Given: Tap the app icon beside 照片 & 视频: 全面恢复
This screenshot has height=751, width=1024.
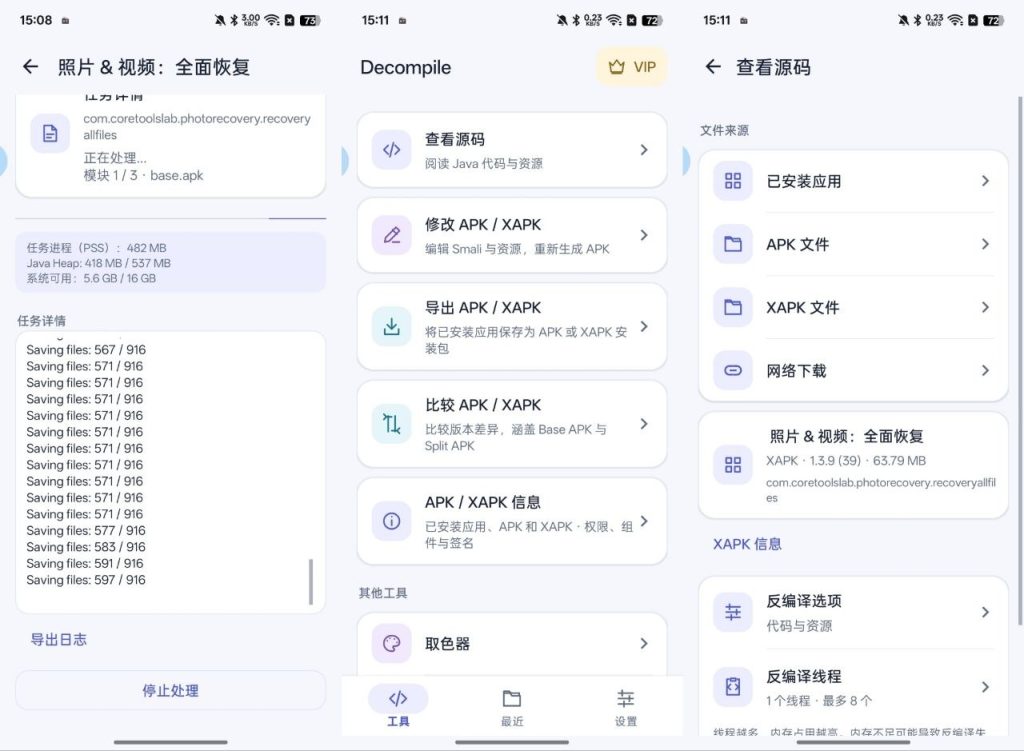Looking at the screenshot, I should [x=733, y=465].
